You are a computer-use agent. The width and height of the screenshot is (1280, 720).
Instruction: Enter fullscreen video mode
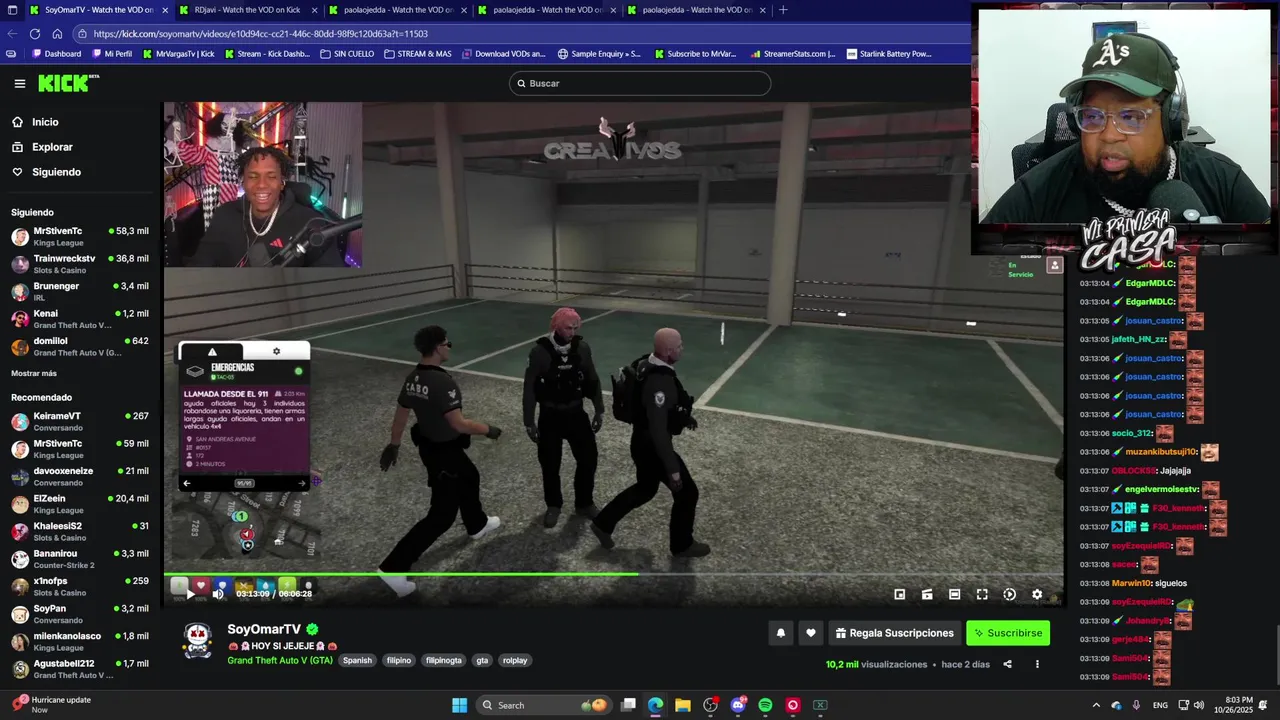(982, 594)
